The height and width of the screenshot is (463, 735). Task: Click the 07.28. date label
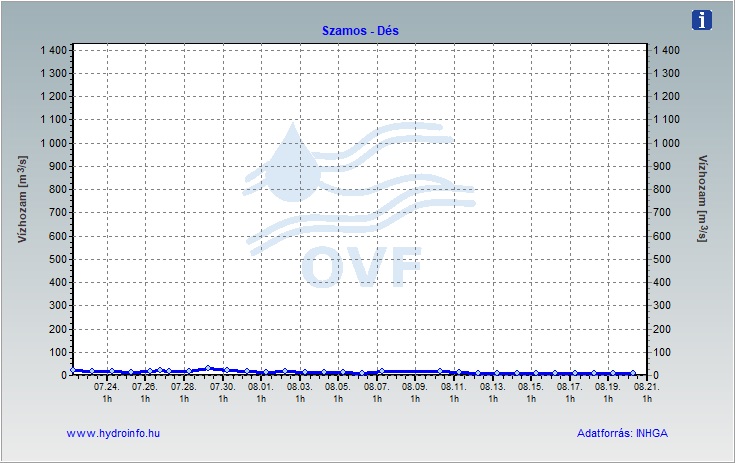(x=183, y=387)
